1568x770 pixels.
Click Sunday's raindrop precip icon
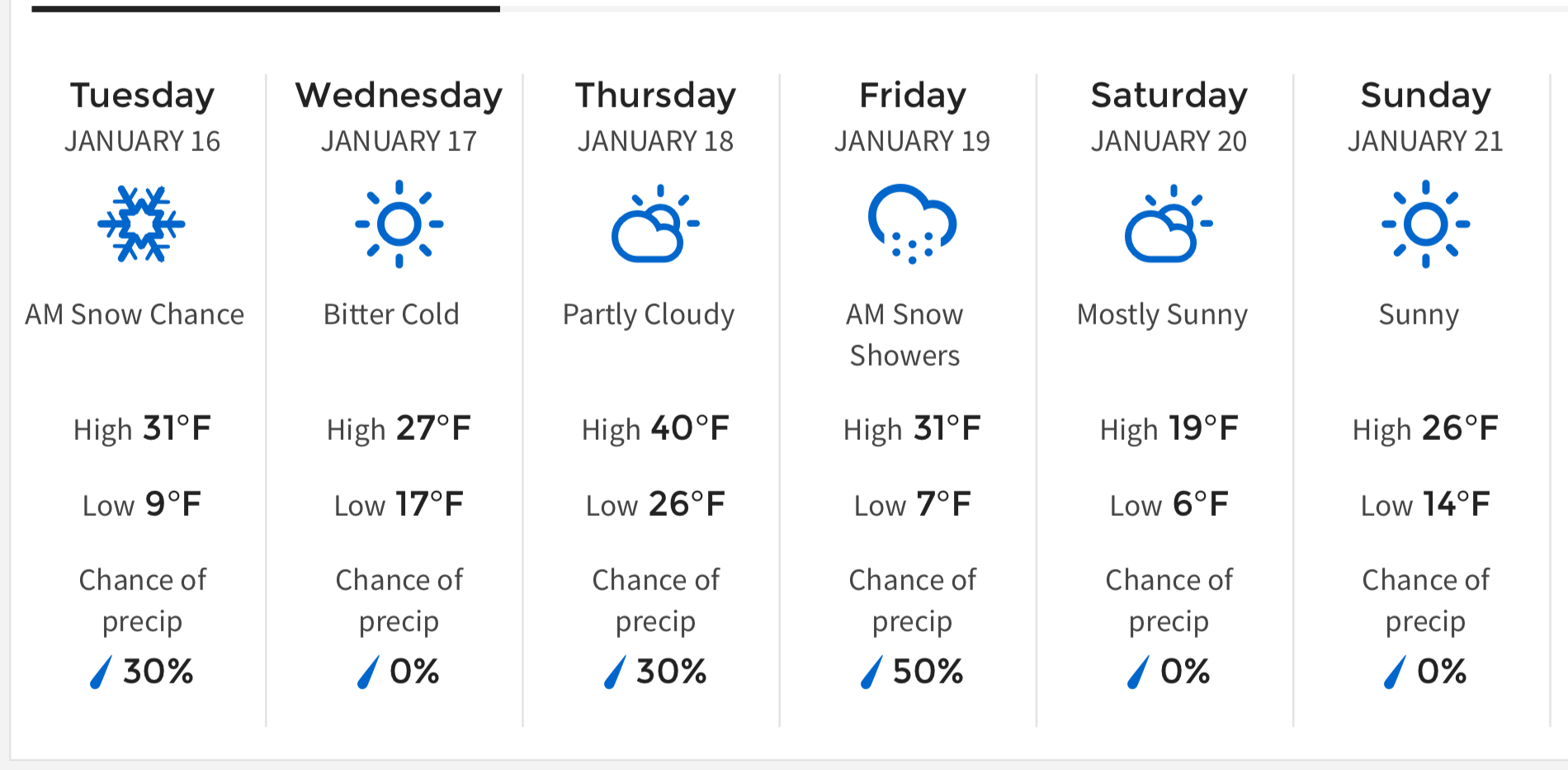tap(1395, 672)
